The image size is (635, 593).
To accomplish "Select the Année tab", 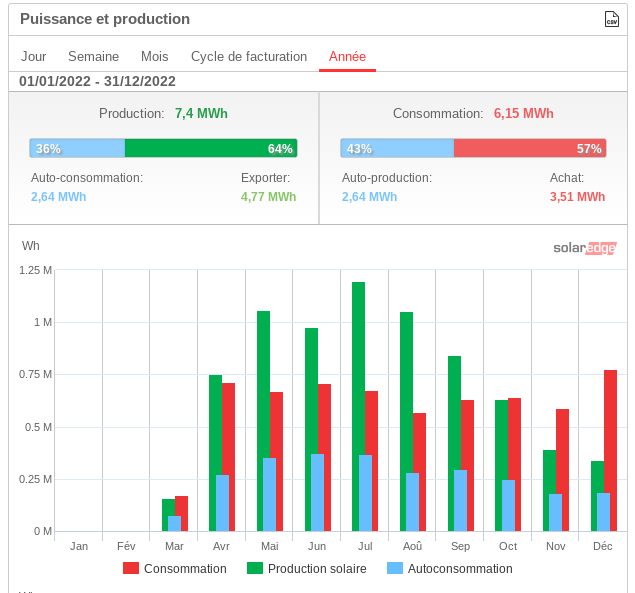I will 347,57.
